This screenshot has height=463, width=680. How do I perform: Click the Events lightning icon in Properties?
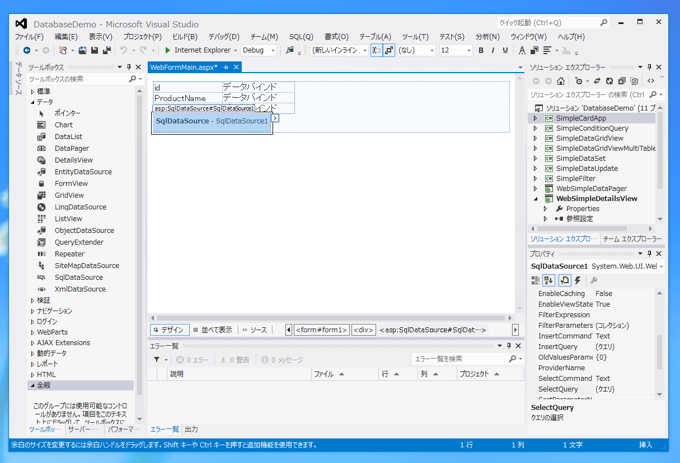point(578,280)
